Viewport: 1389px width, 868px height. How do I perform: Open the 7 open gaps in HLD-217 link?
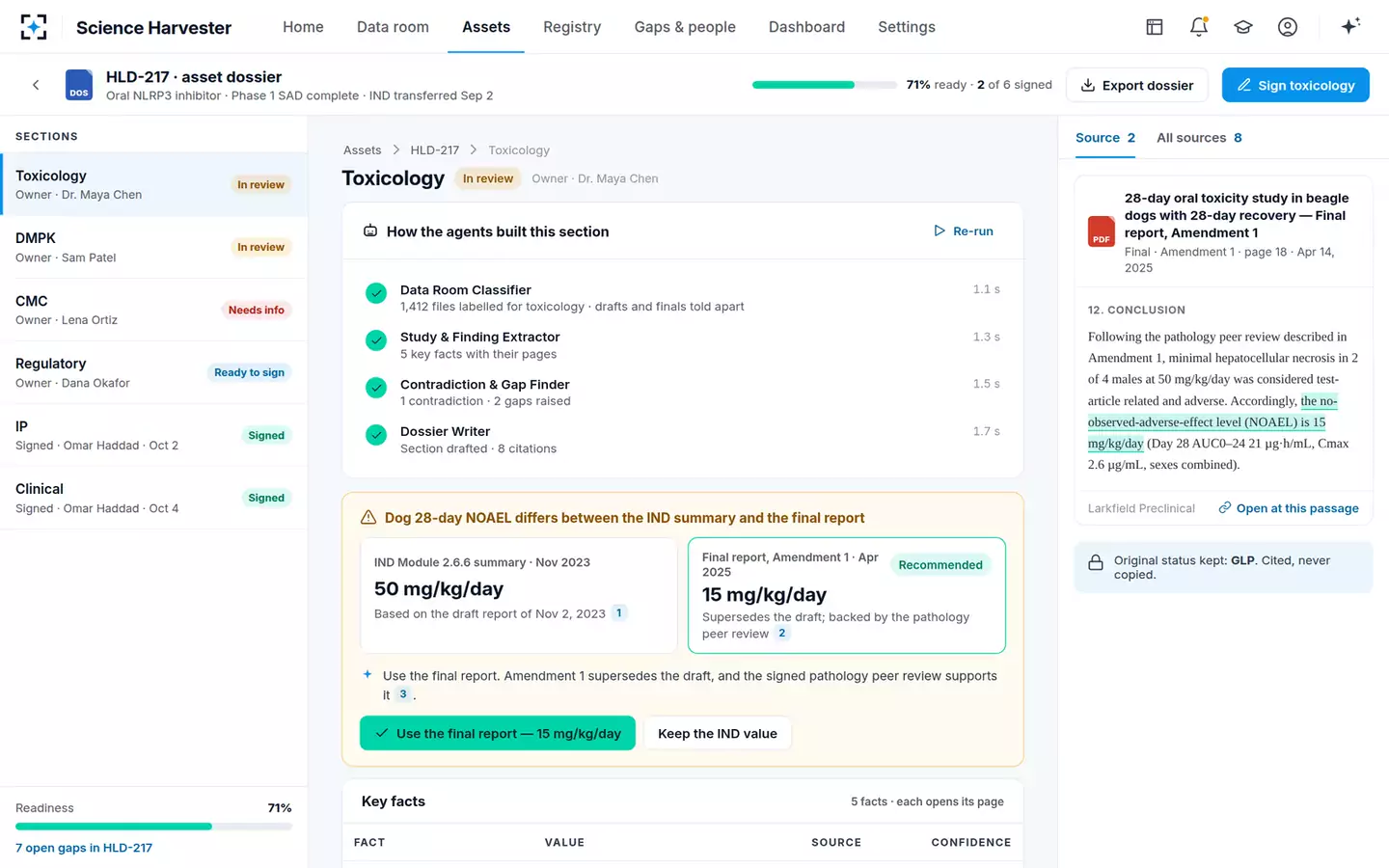[84, 848]
